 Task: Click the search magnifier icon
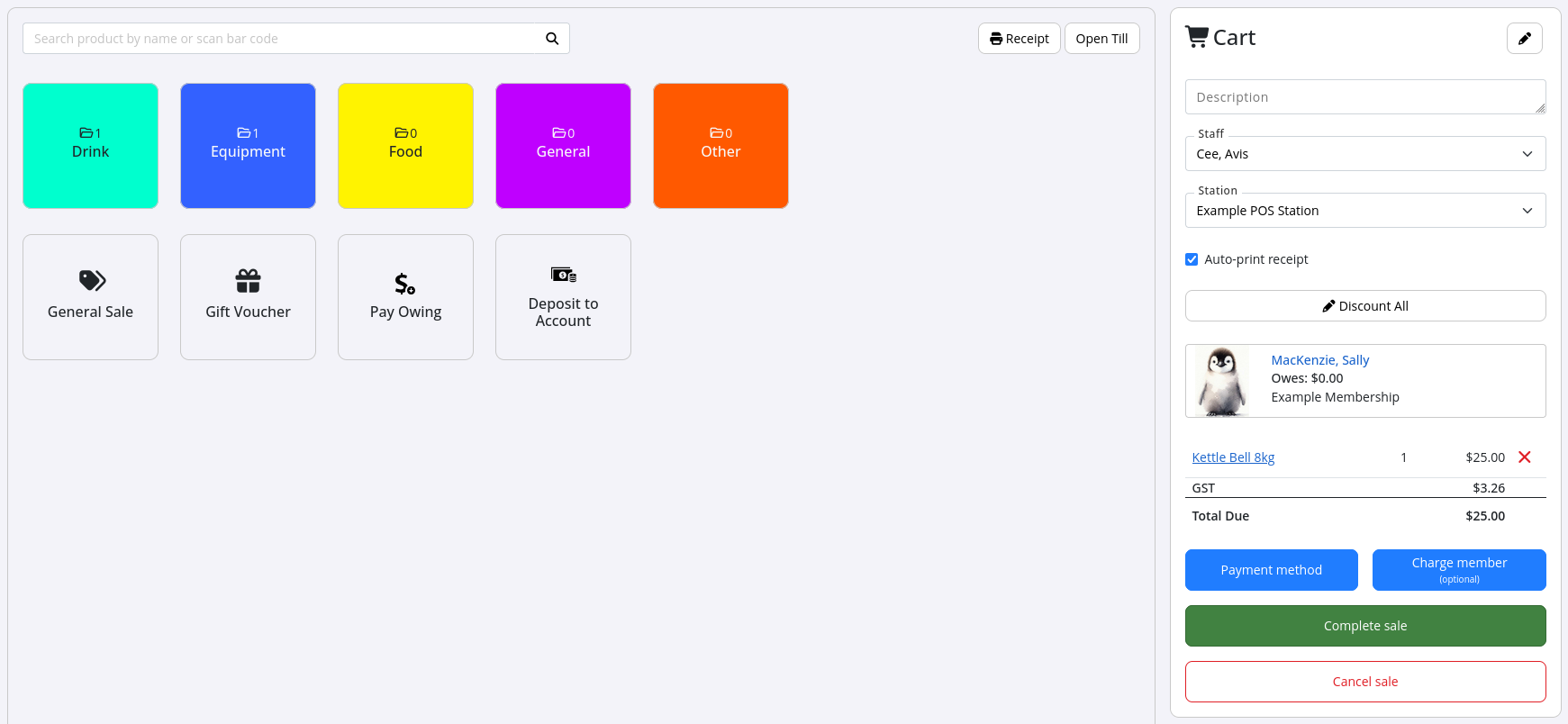point(551,39)
